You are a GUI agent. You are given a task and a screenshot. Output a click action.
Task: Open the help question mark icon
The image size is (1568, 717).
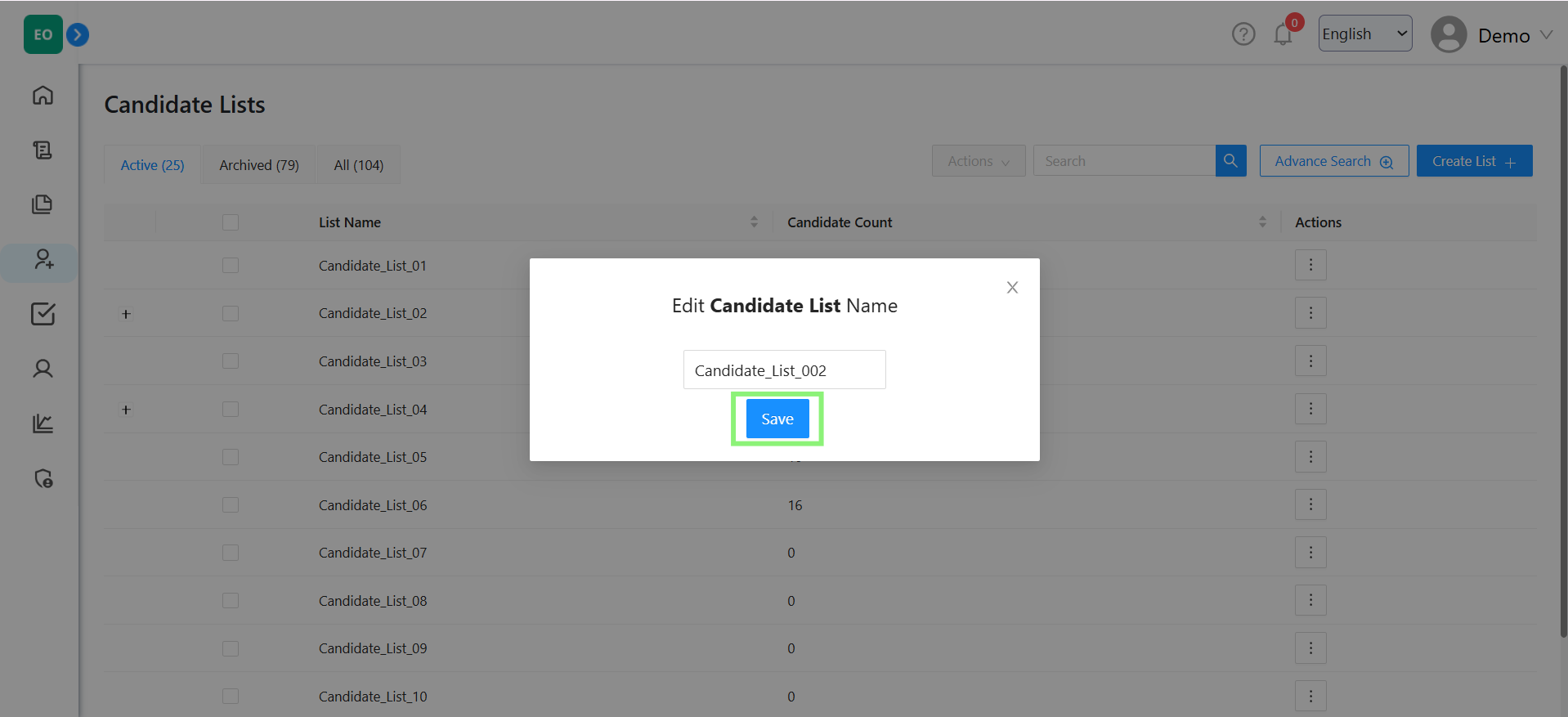click(x=1243, y=34)
